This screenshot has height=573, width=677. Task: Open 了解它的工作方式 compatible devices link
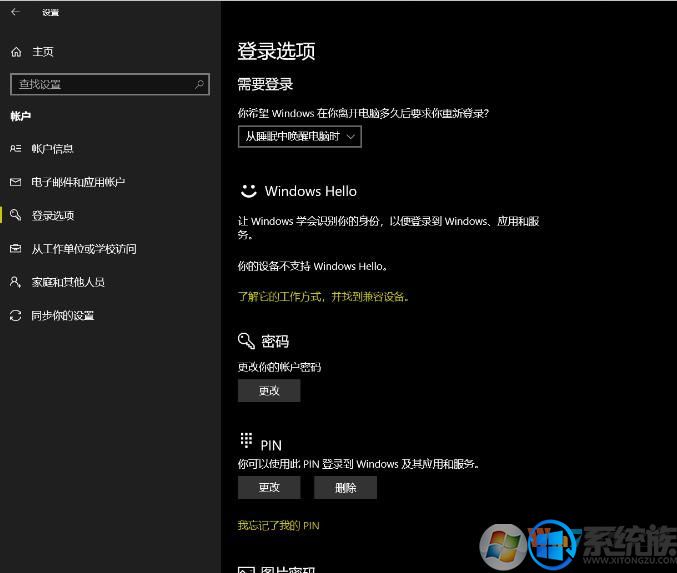tap(323, 297)
